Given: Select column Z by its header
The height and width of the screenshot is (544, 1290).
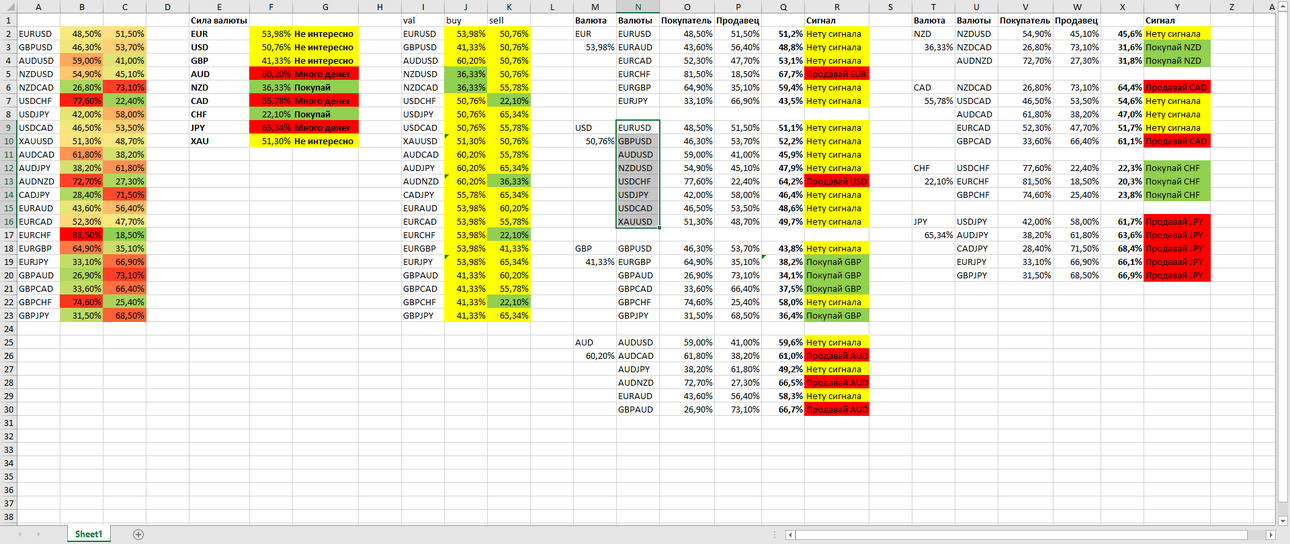Looking at the screenshot, I should (x=1230, y=6).
